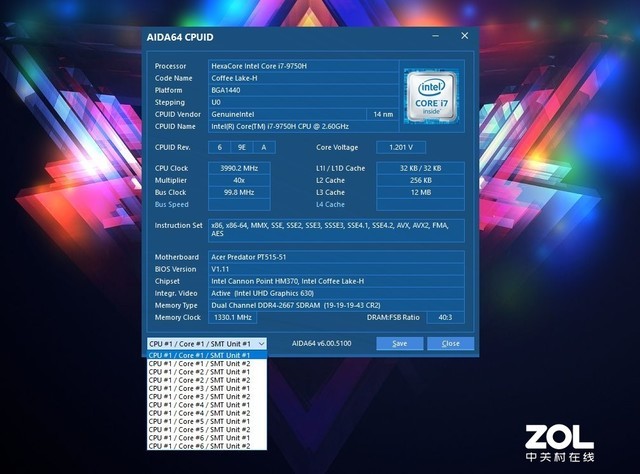The image size is (640, 474).
Task: Click the Chipset value Intel Cannon Point HM370
Action: 336,281
